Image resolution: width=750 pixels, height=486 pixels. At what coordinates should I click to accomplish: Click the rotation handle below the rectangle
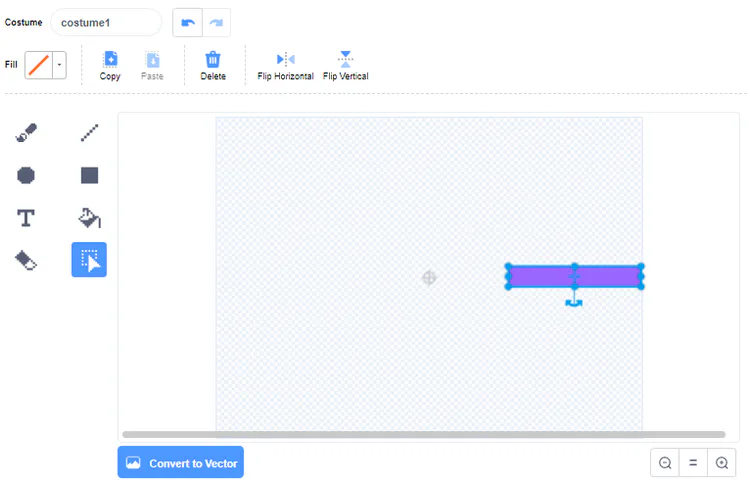574,302
